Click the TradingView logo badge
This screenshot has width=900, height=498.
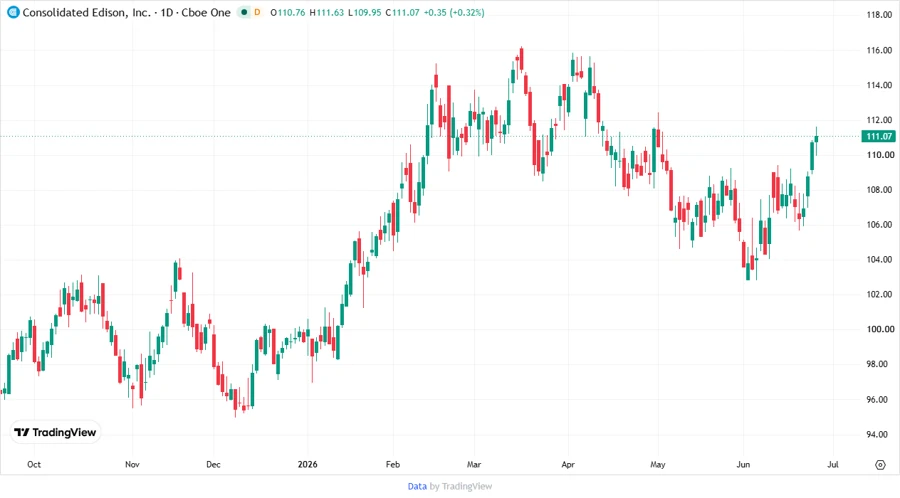(x=56, y=433)
